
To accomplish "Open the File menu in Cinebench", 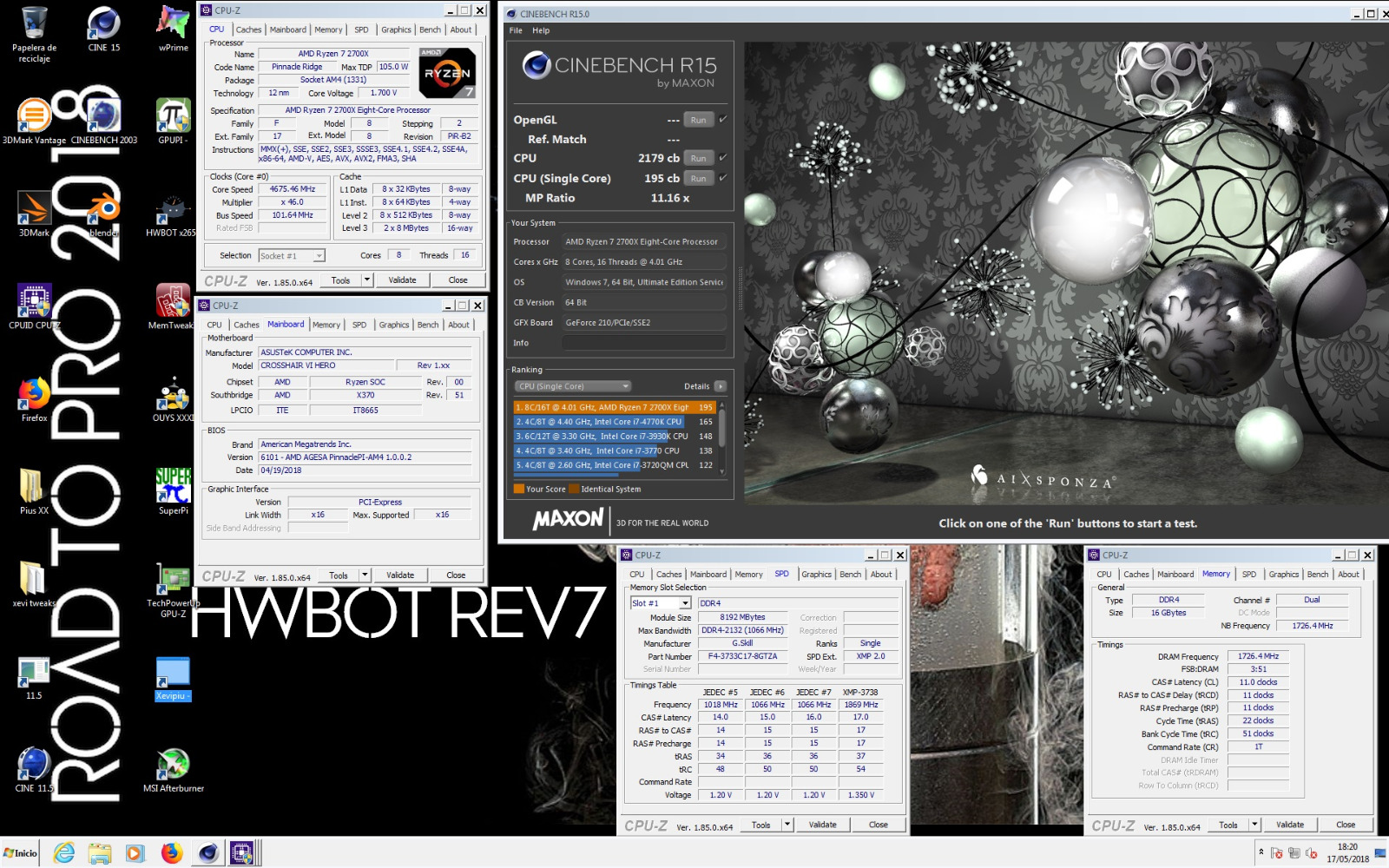I will pos(516,30).
